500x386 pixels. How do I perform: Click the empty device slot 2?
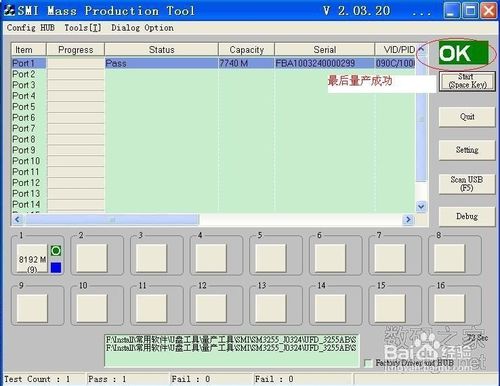coord(92,259)
